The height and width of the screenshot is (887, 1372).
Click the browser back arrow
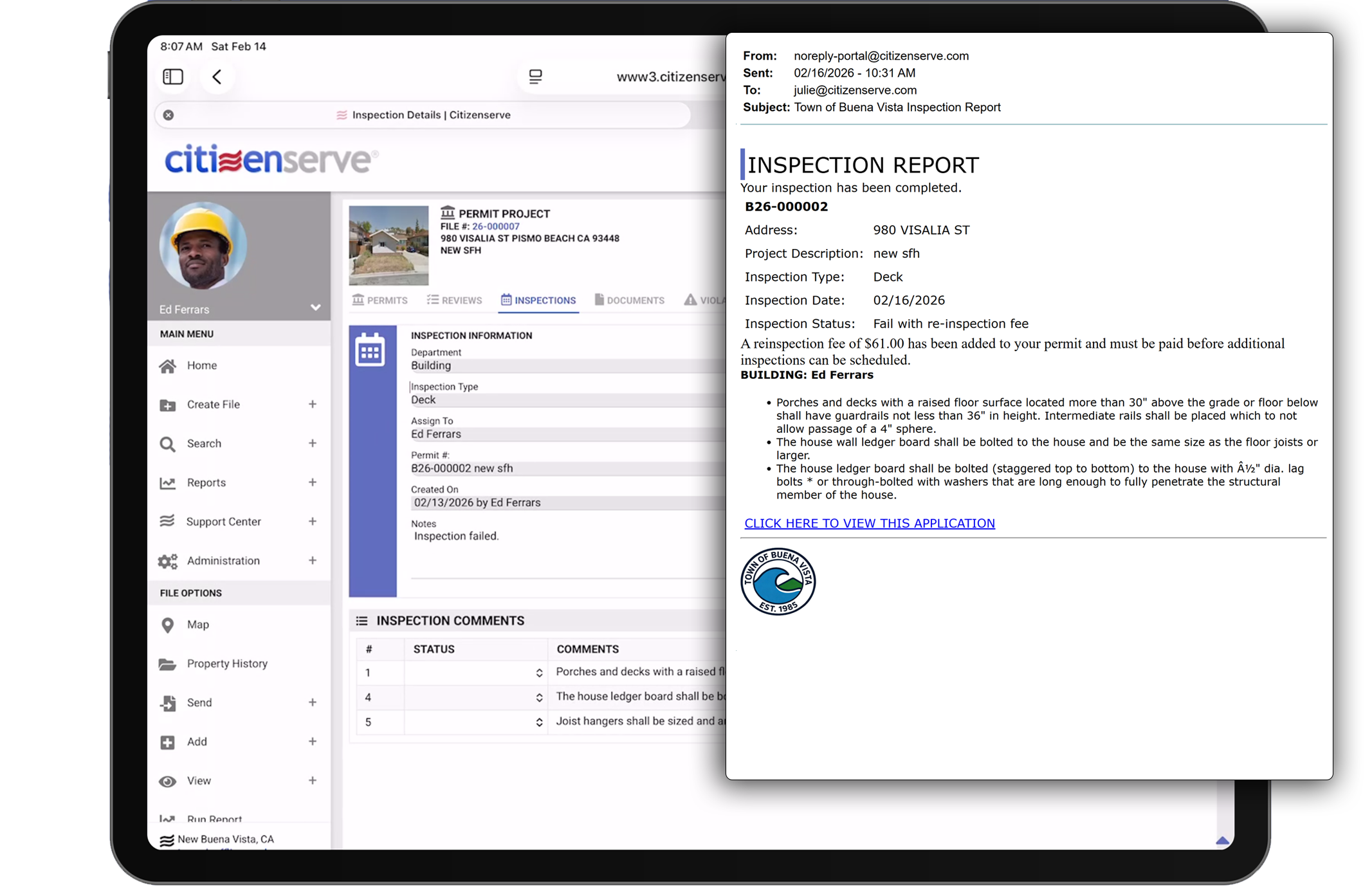(x=217, y=77)
